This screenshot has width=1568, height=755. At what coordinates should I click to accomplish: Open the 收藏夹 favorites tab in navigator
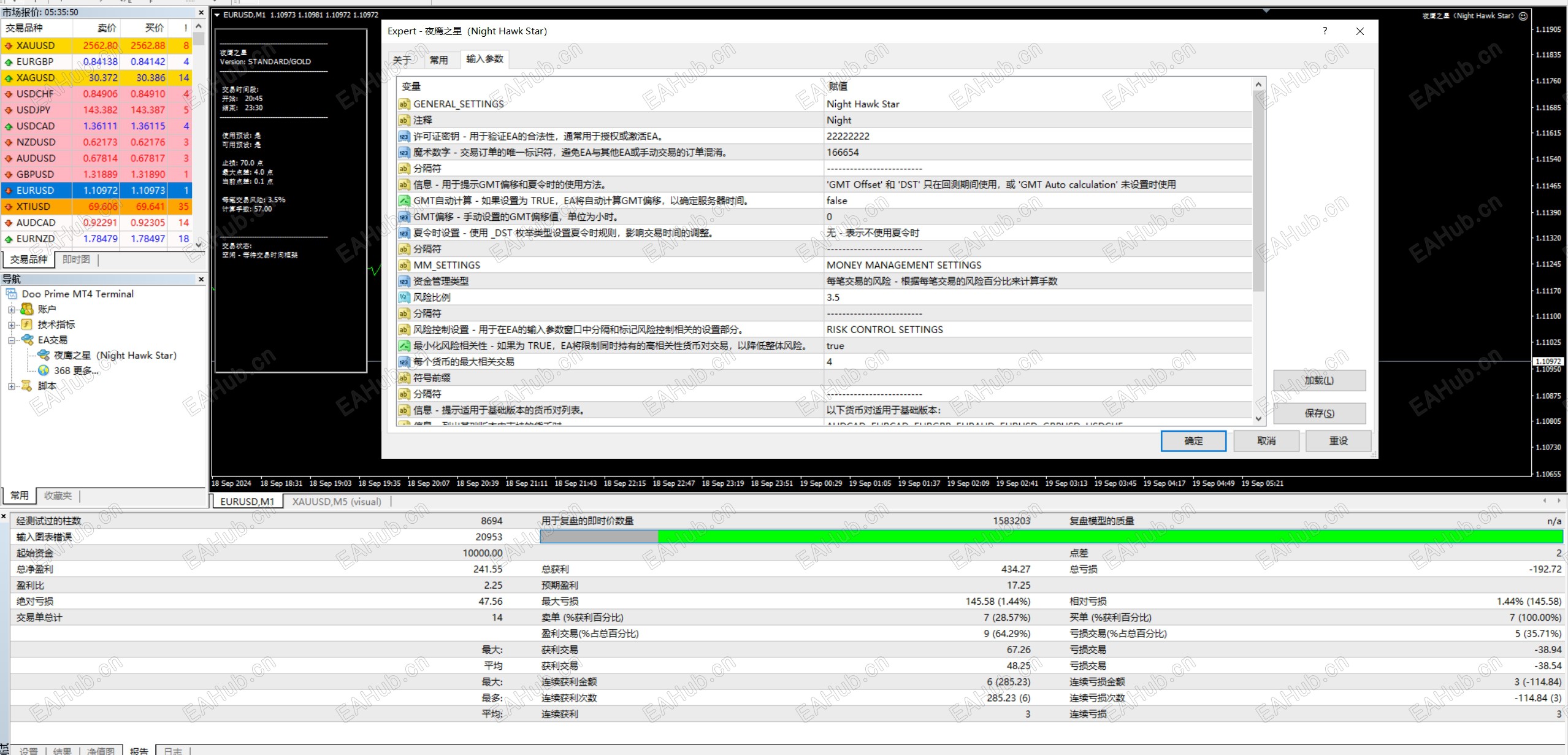point(58,496)
